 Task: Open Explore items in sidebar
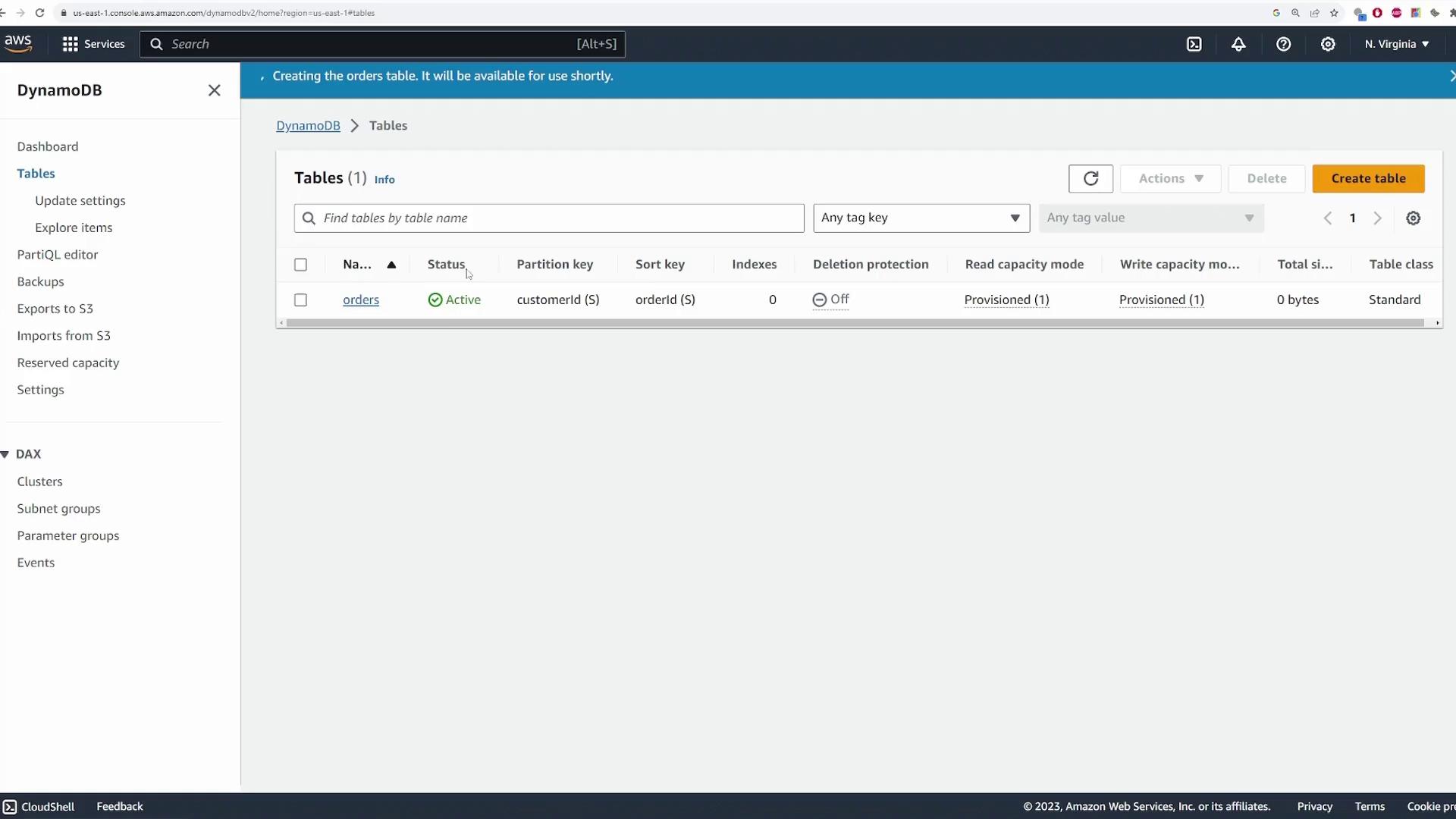pyautogui.click(x=74, y=227)
